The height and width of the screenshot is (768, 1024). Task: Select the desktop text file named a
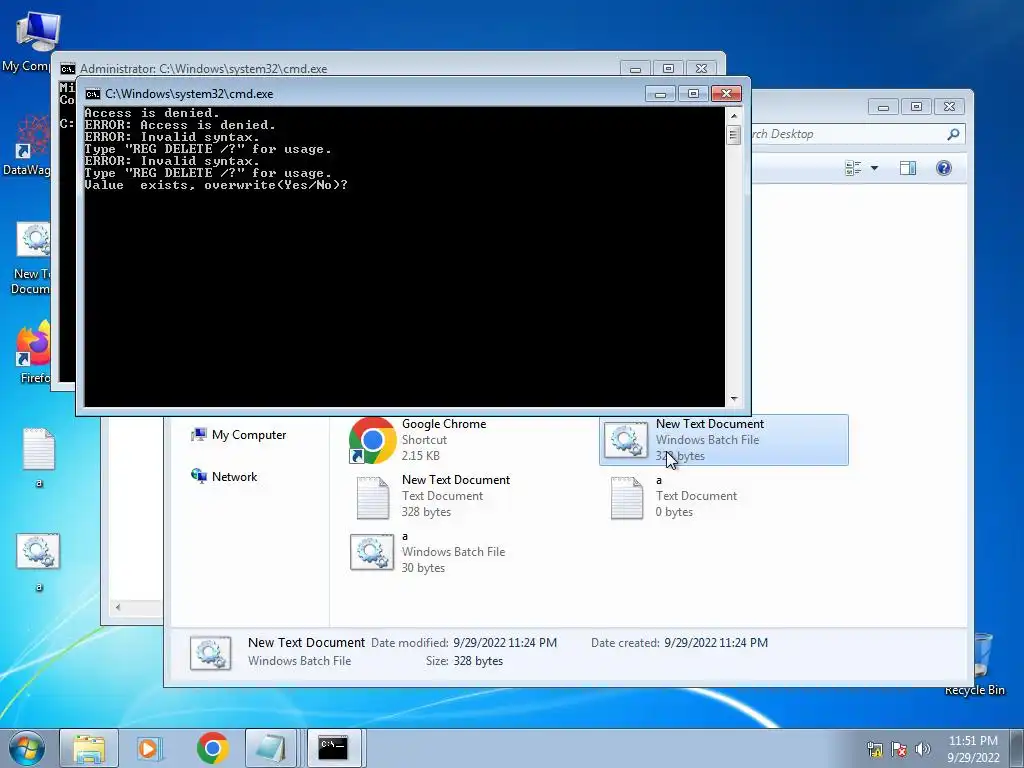coord(39,457)
